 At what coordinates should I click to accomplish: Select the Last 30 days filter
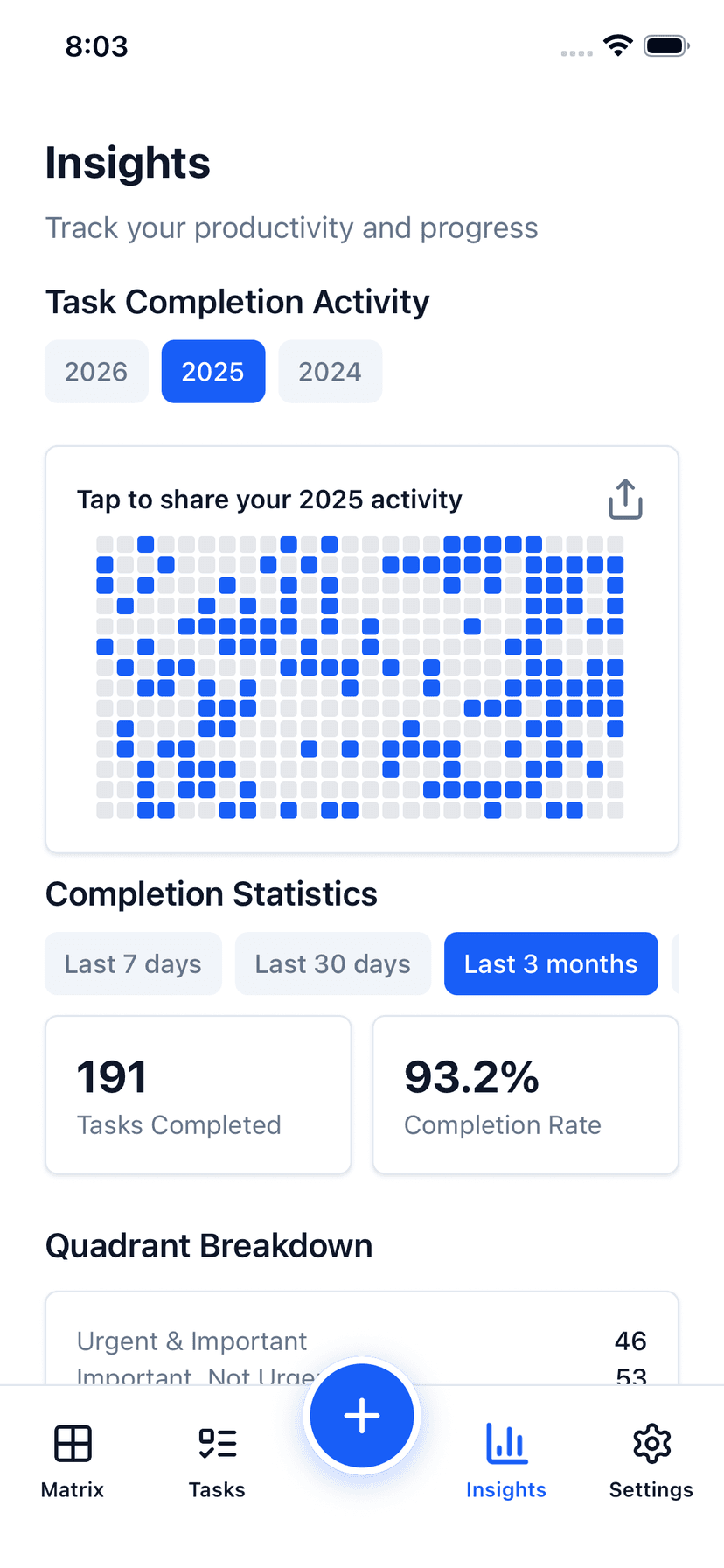coord(332,963)
